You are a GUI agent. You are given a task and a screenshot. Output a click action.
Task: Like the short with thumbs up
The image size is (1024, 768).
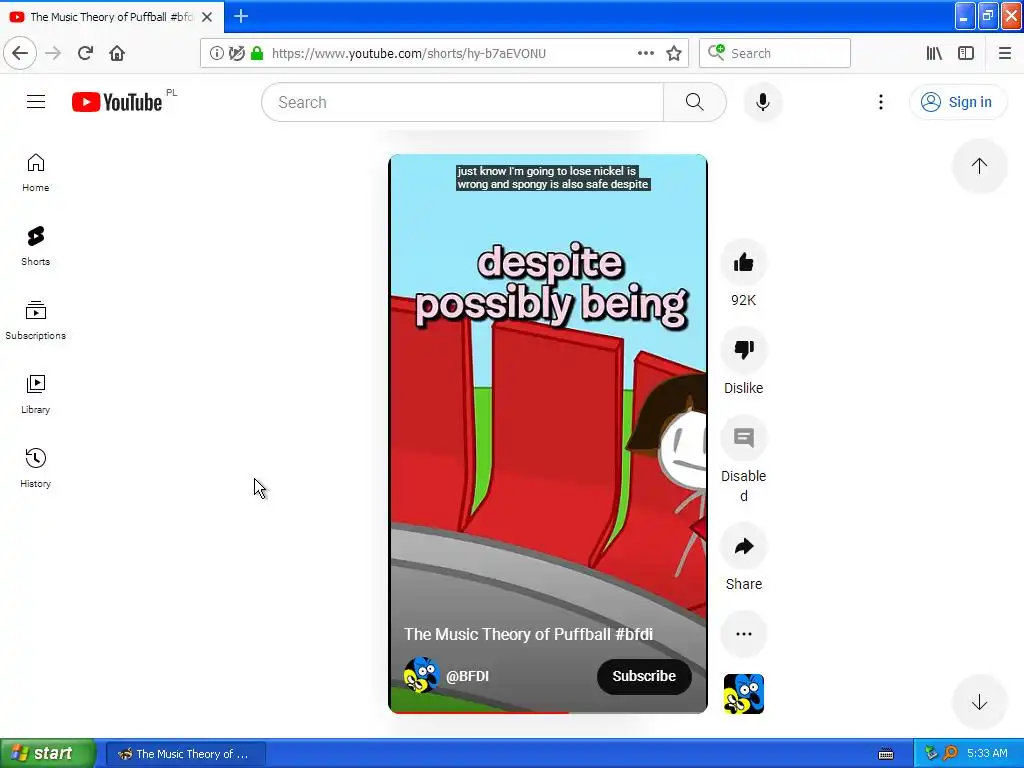tap(743, 263)
